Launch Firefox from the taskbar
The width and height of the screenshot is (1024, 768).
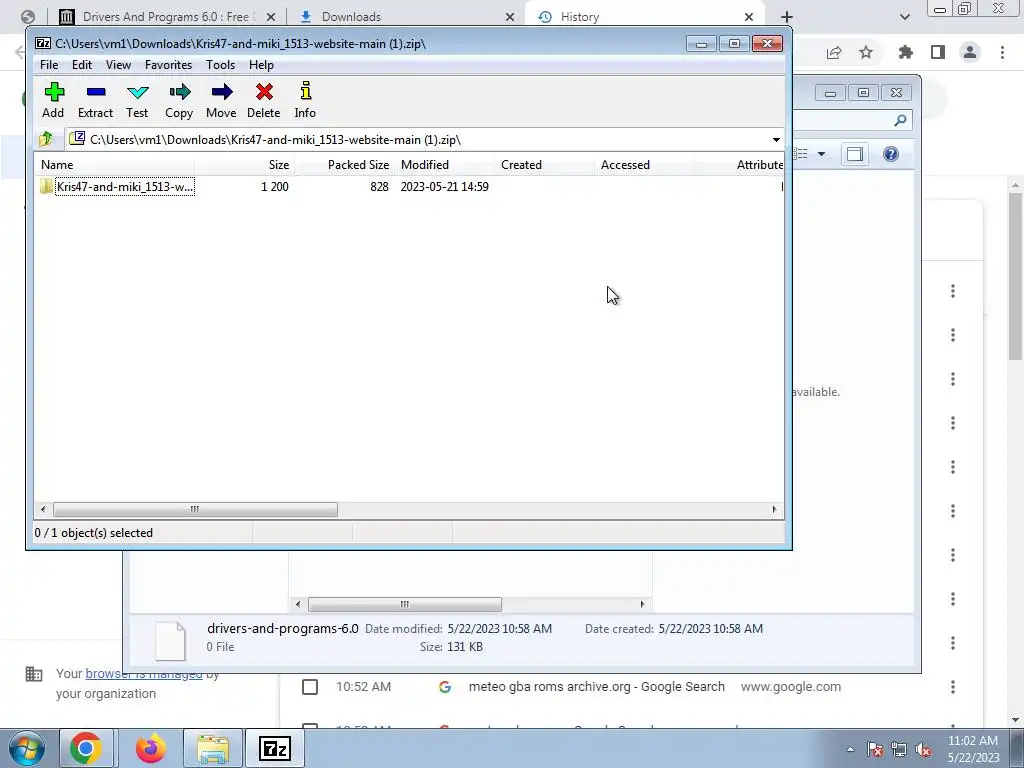(x=150, y=748)
